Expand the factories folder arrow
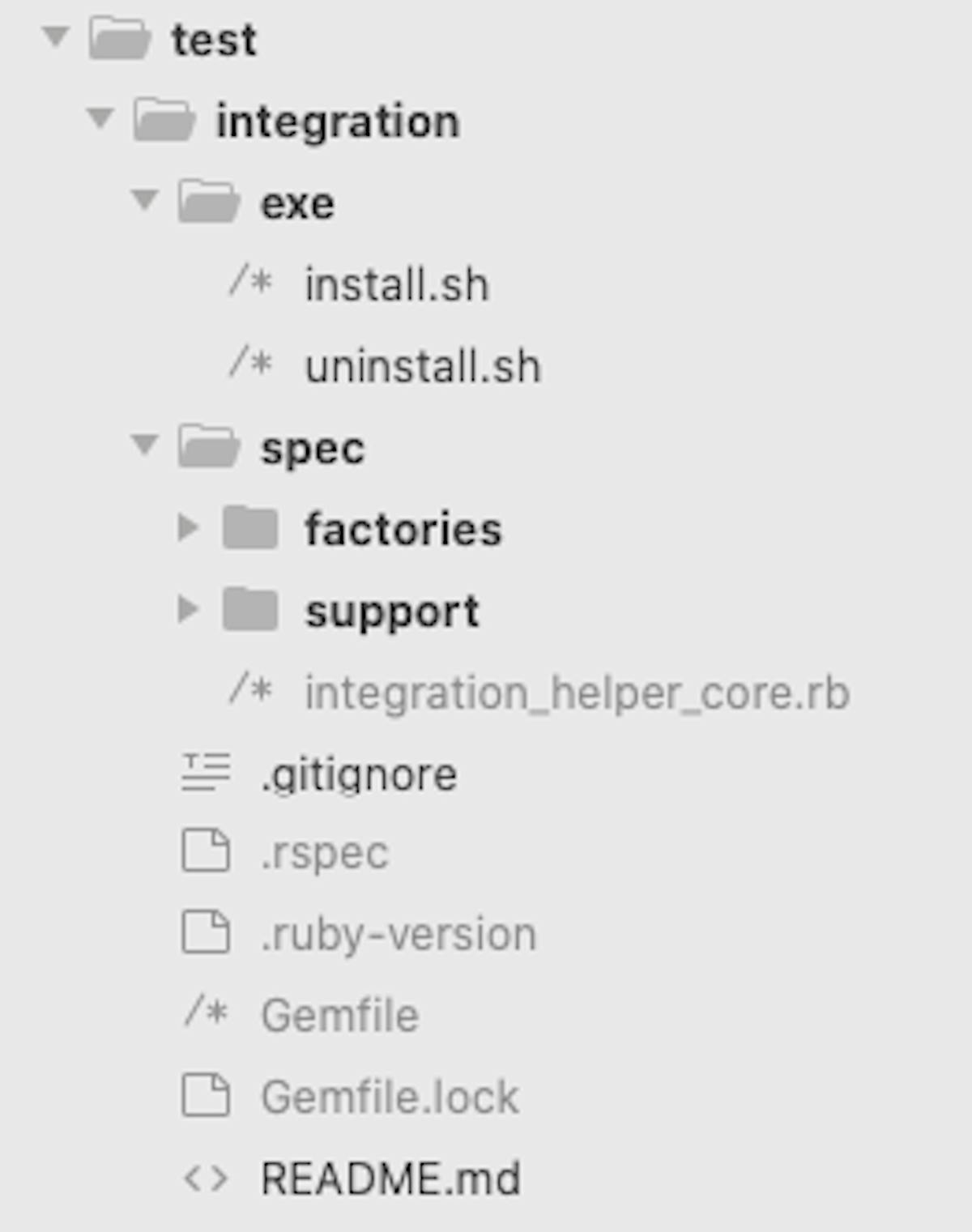Image resolution: width=972 pixels, height=1232 pixels. tap(188, 527)
